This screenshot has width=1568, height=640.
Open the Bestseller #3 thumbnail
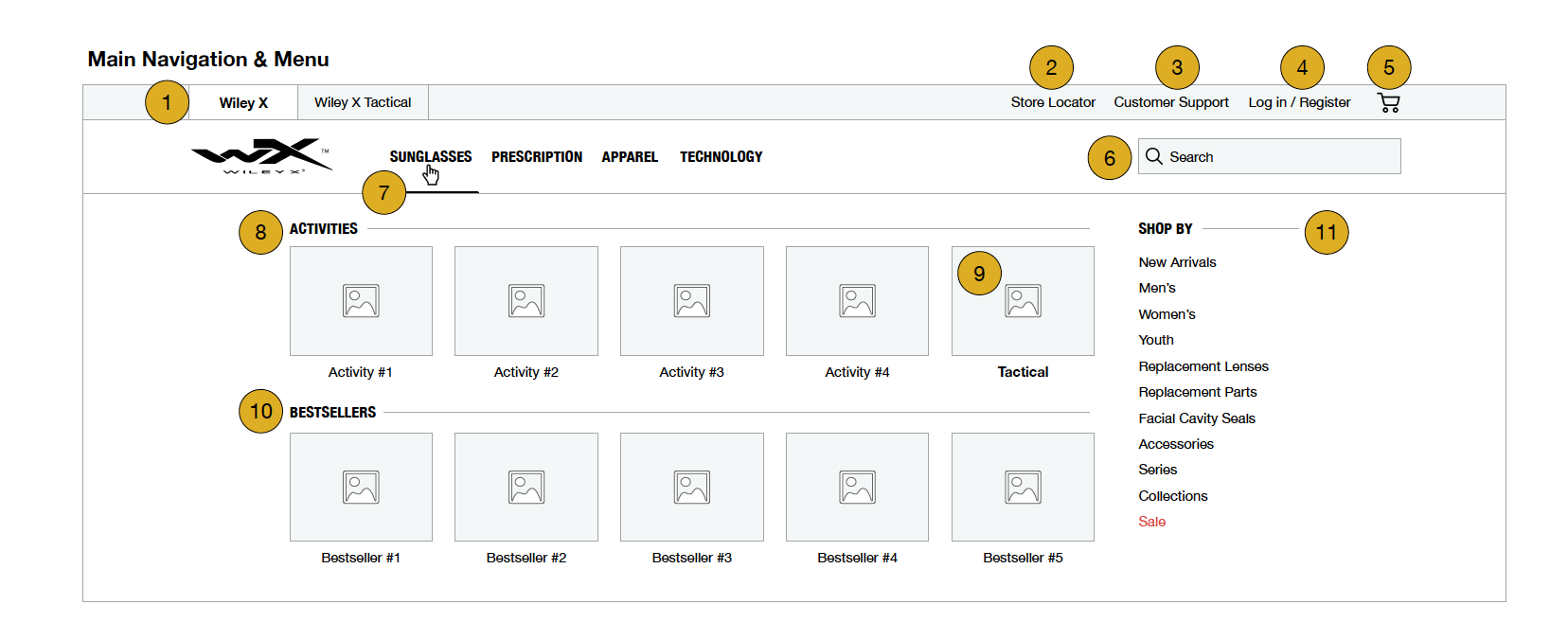tap(692, 487)
